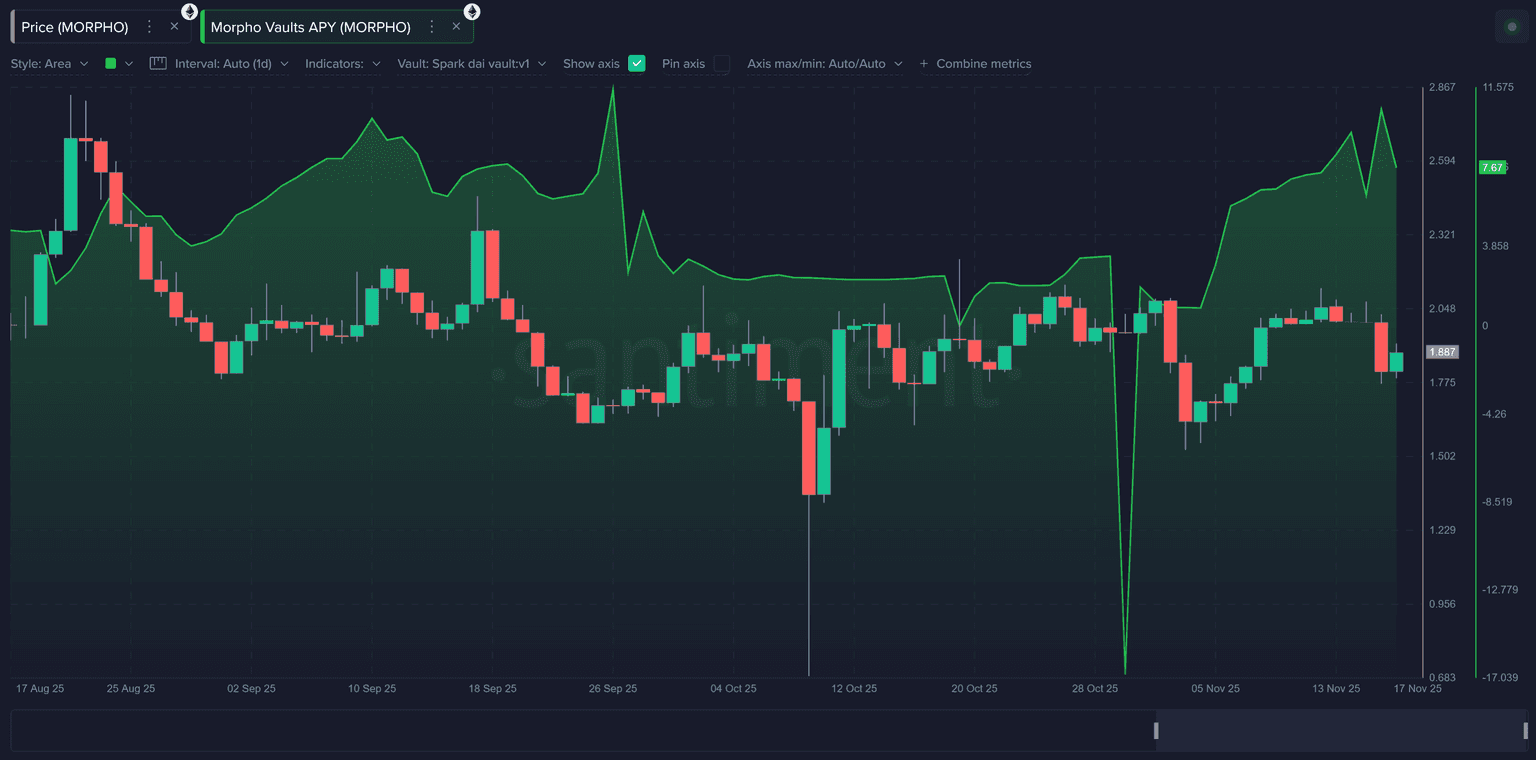Click Combine metrics button

[975, 63]
